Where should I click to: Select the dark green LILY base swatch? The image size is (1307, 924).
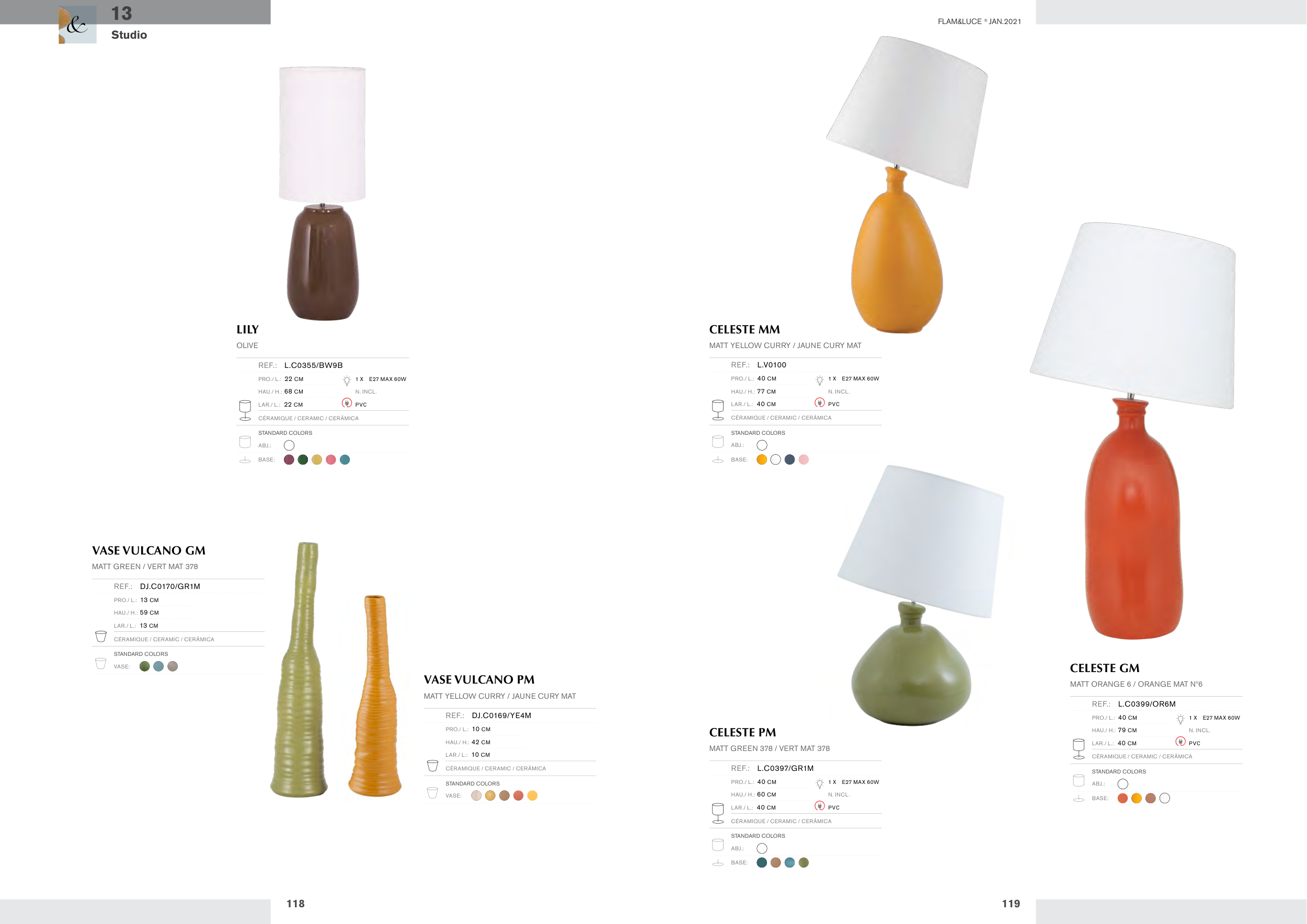(303, 460)
